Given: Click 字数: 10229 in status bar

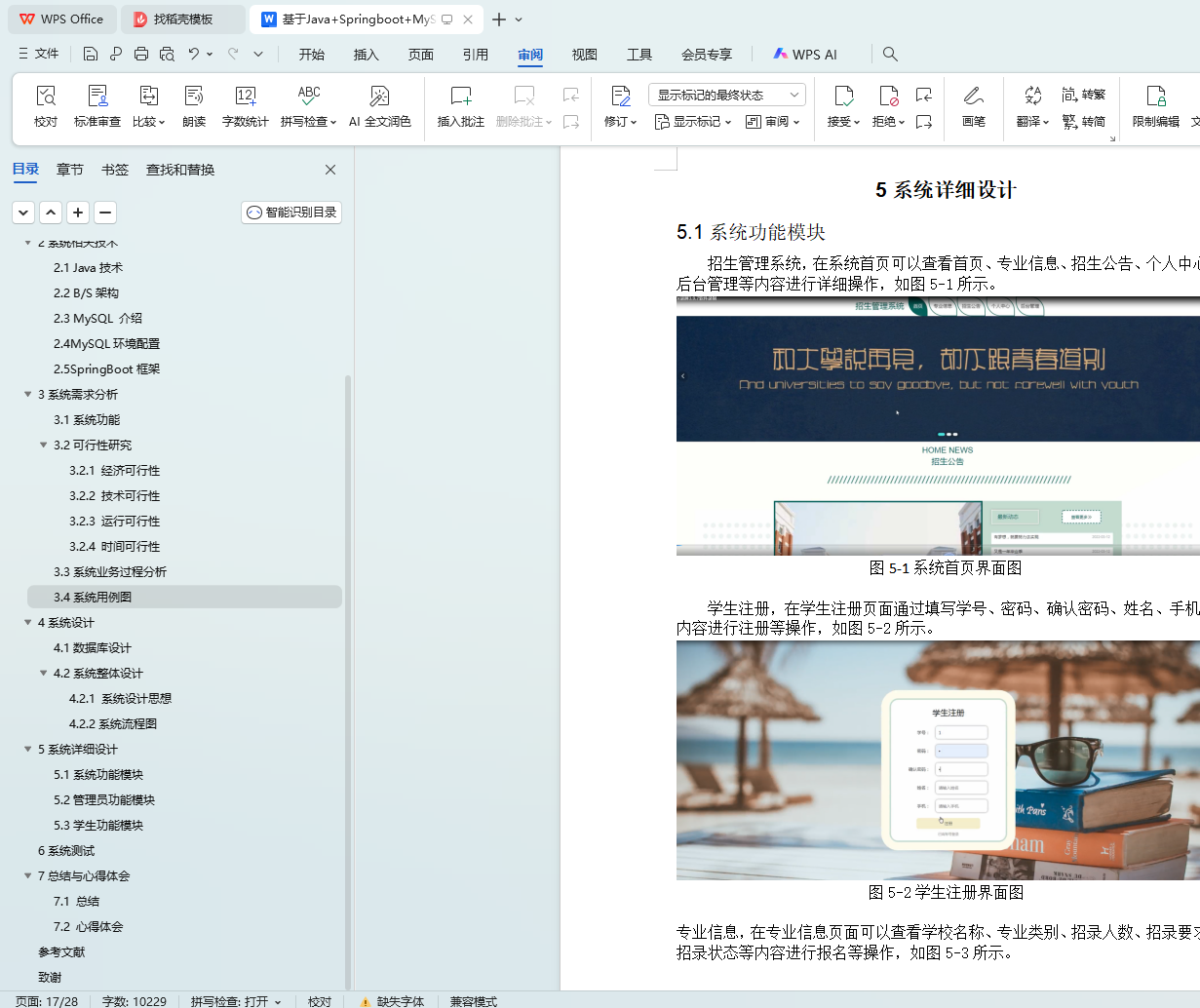Looking at the screenshot, I should pos(135,1001).
